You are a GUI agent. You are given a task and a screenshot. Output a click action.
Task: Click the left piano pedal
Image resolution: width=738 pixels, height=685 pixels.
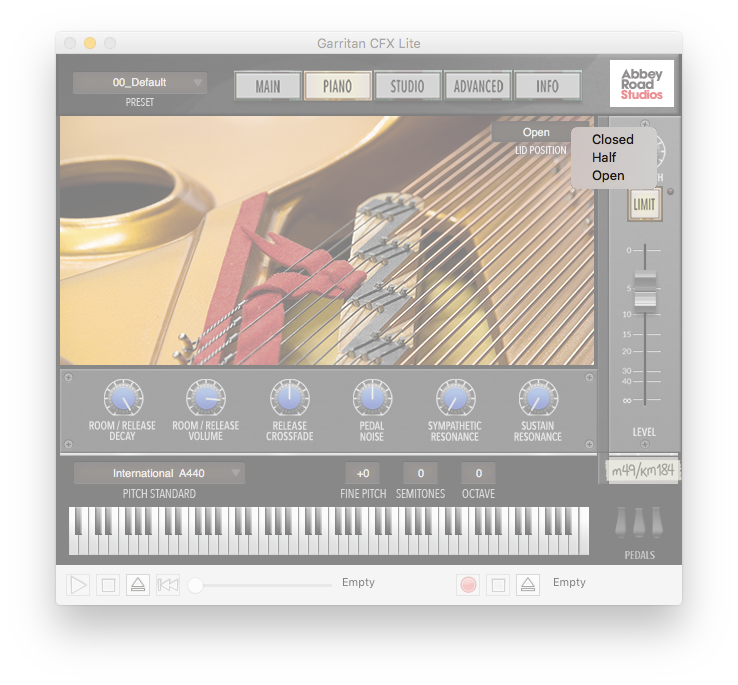point(621,522)
